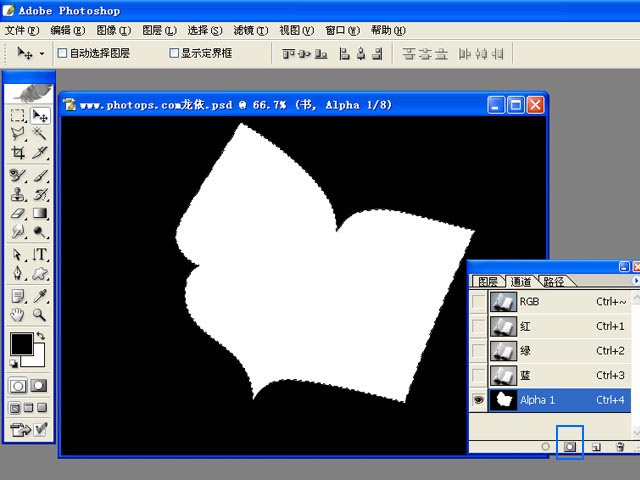Select the Zoom tool
This screenshot has width=640, height=480.
pos(40,314)
